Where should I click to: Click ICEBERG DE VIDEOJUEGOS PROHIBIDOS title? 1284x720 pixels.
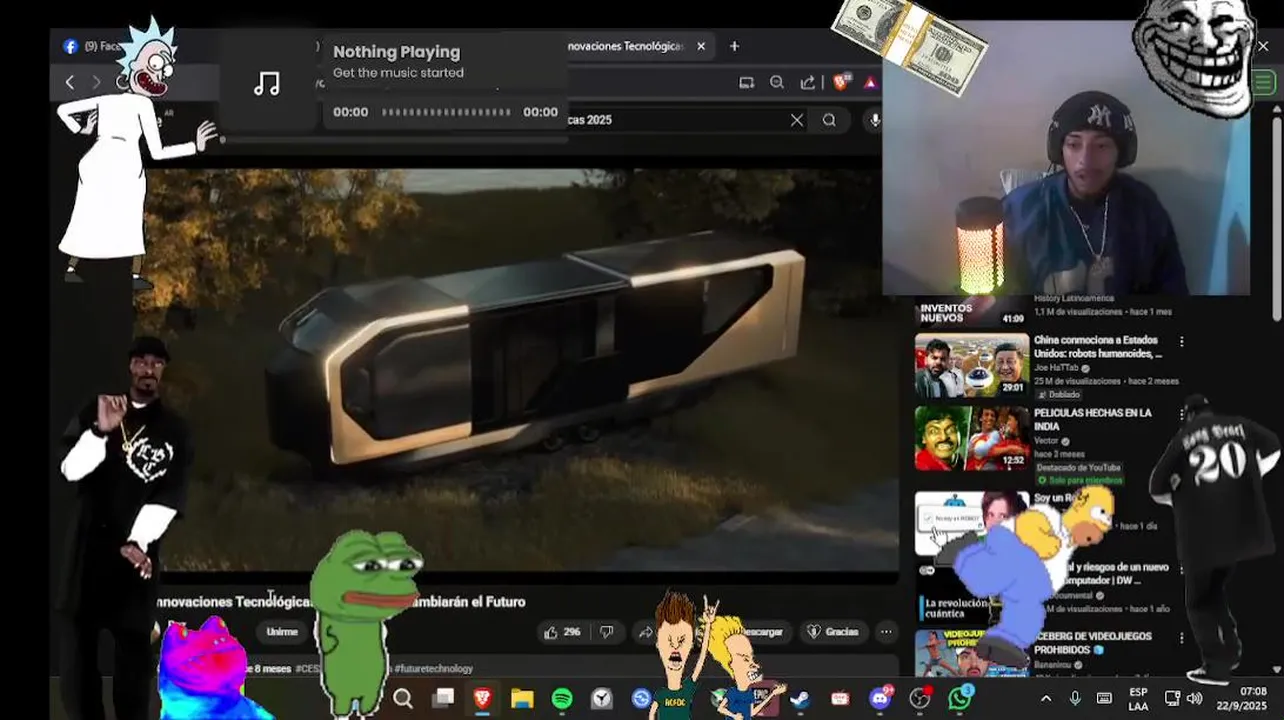pyautogui.click(x=1092, y=643)
